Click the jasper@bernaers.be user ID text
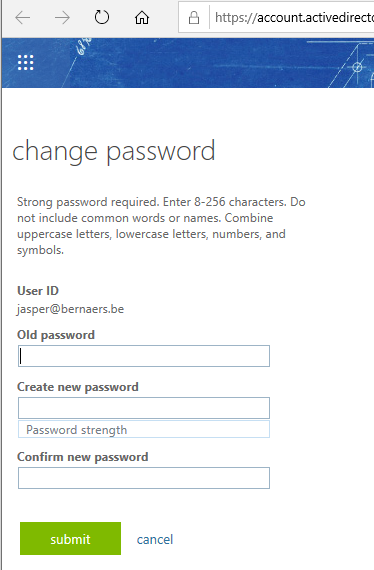The height and width of the screenshot is (570, 374). coord(71,309)
